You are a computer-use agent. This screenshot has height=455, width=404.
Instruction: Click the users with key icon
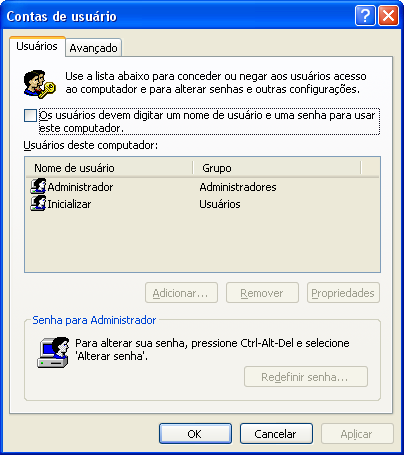point(39,84)
